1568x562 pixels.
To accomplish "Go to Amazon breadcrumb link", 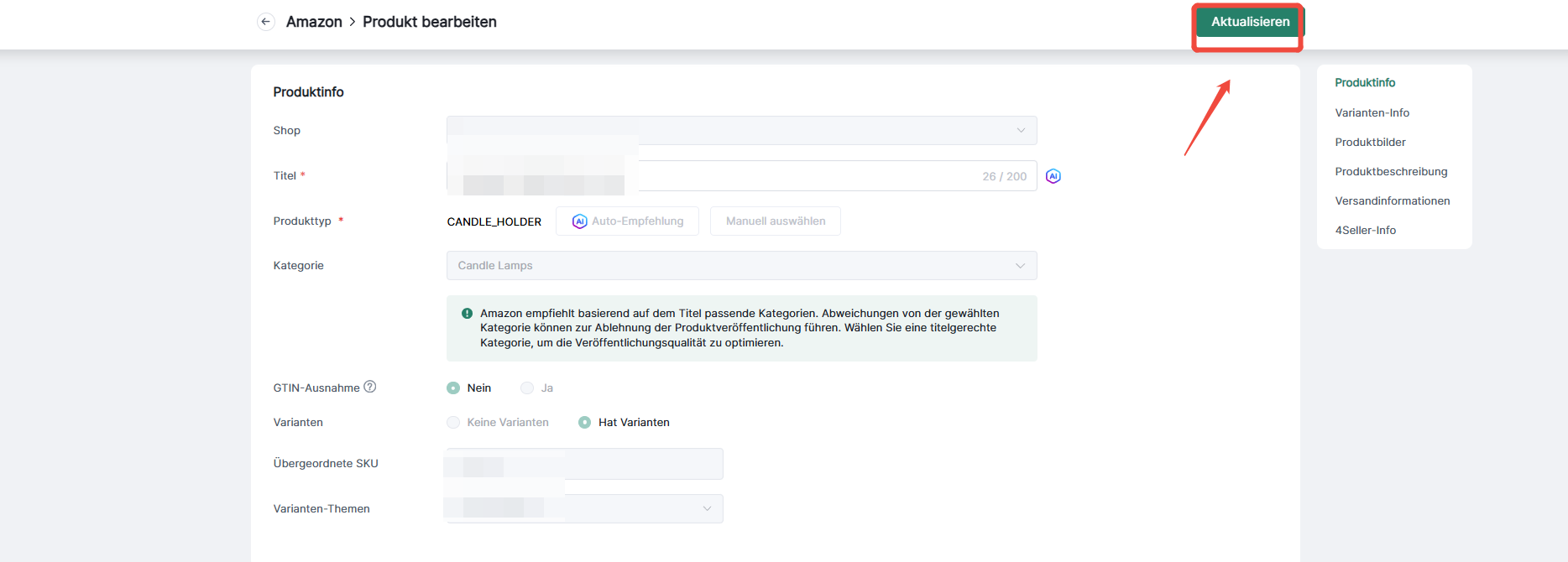I will [314, 22].
